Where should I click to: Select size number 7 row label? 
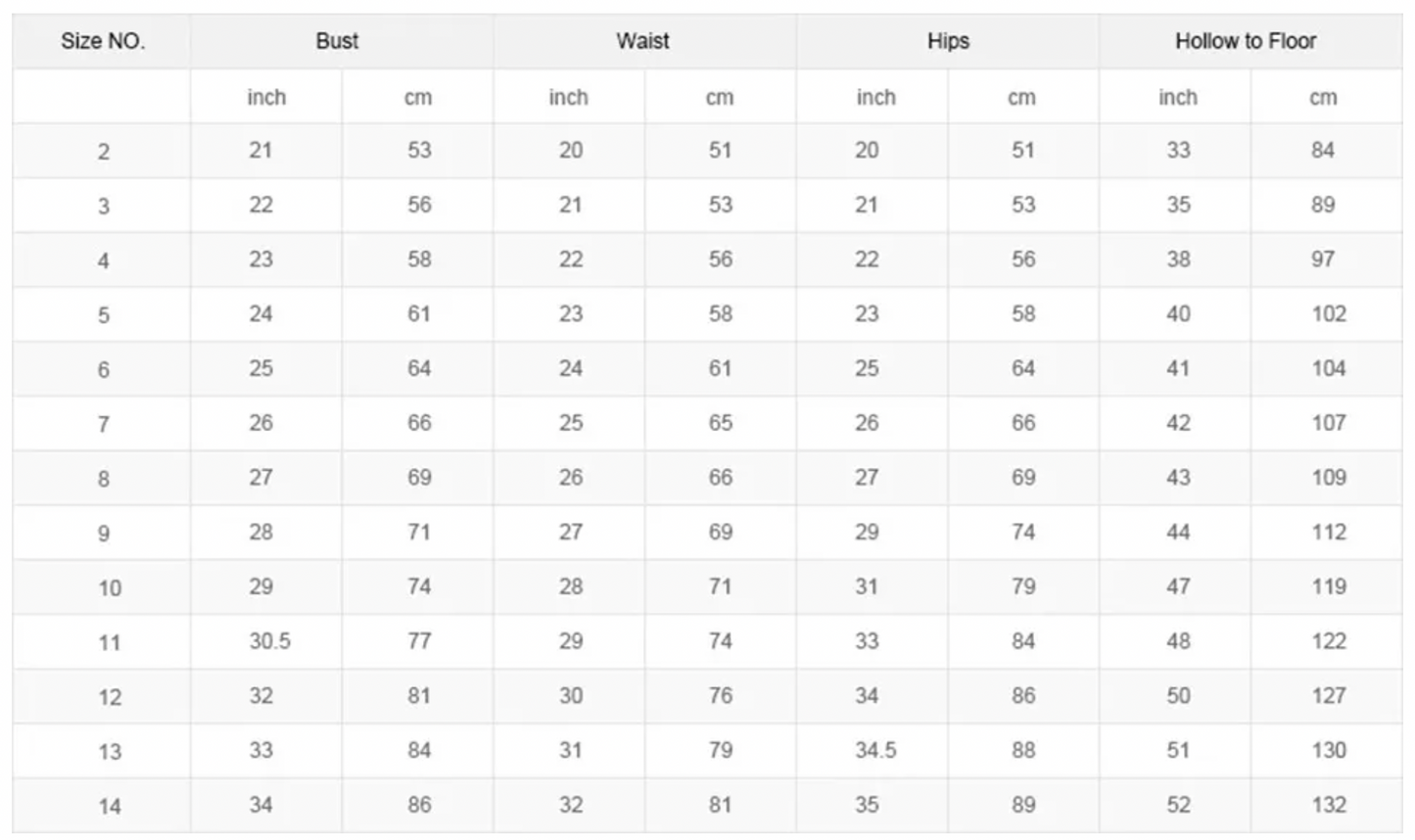[103, 425]
